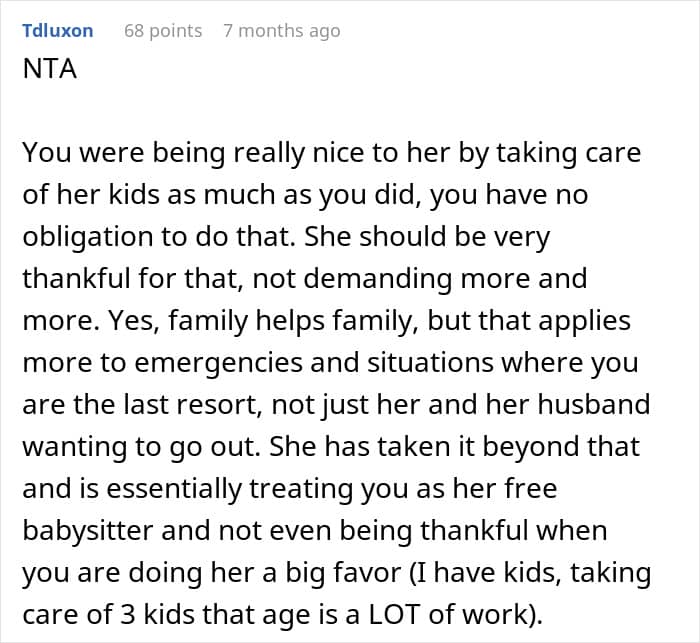
Task: Click the capitalized word 'LOT'
Action: [394, 614]
